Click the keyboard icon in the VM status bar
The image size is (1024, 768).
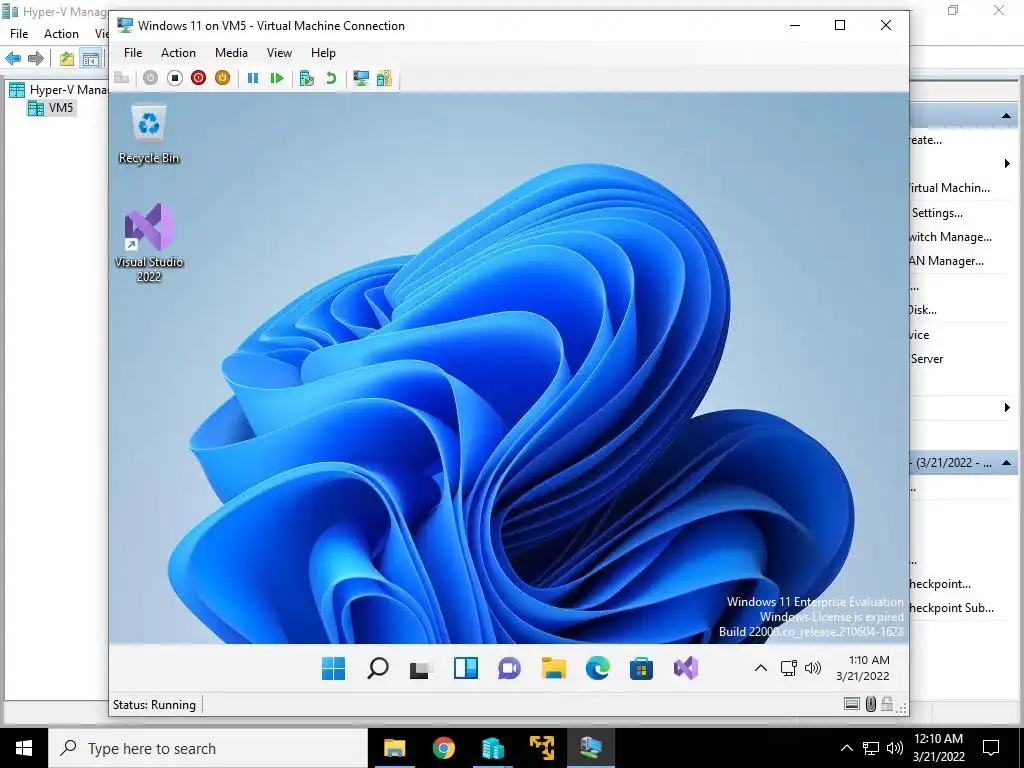click(x=852, y=704)
